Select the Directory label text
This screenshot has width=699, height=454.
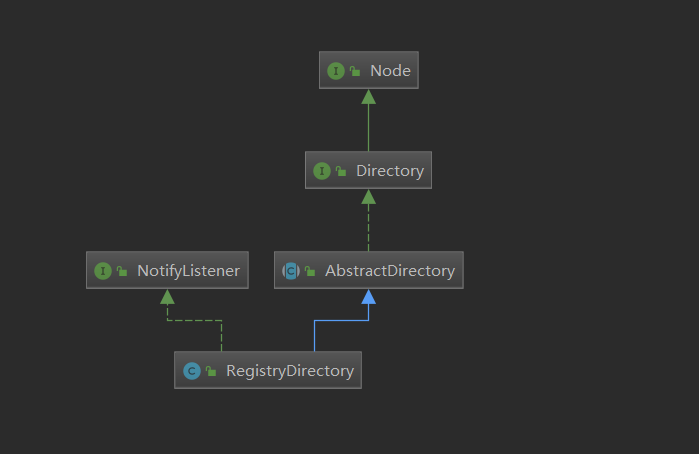pyautogui.click(x=390, y=171)
